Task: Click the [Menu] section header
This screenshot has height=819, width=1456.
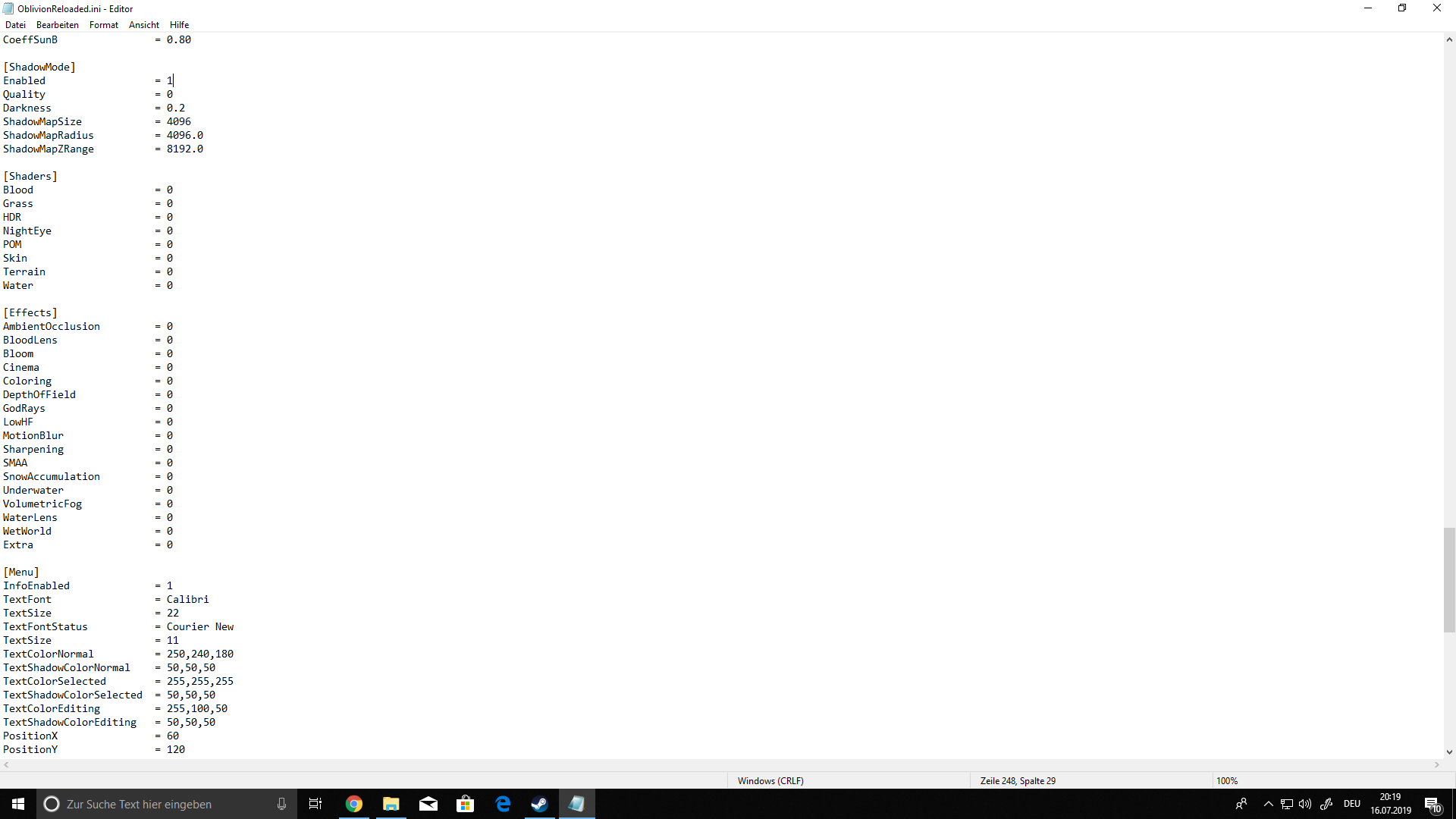Action: (x=21, y=572)
